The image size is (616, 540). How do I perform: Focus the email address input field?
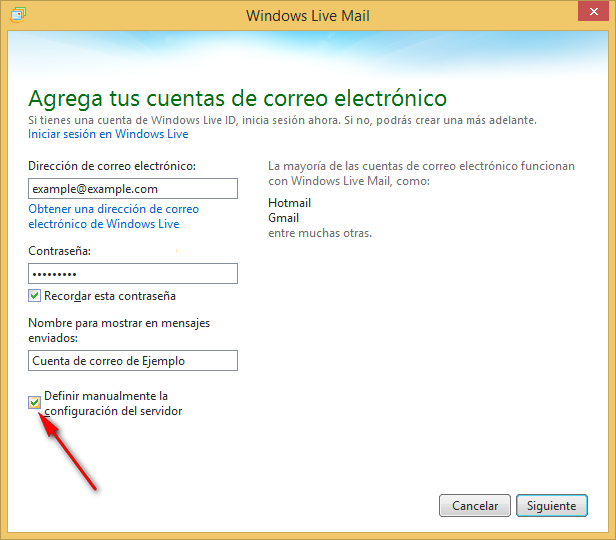(x=133, y=189)
